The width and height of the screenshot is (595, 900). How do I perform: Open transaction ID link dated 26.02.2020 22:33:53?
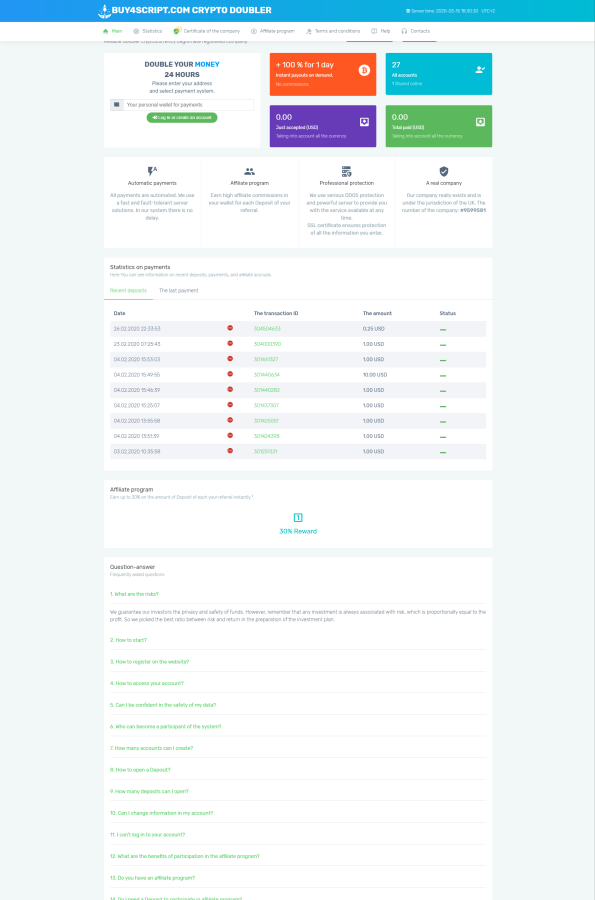(267, 329)
